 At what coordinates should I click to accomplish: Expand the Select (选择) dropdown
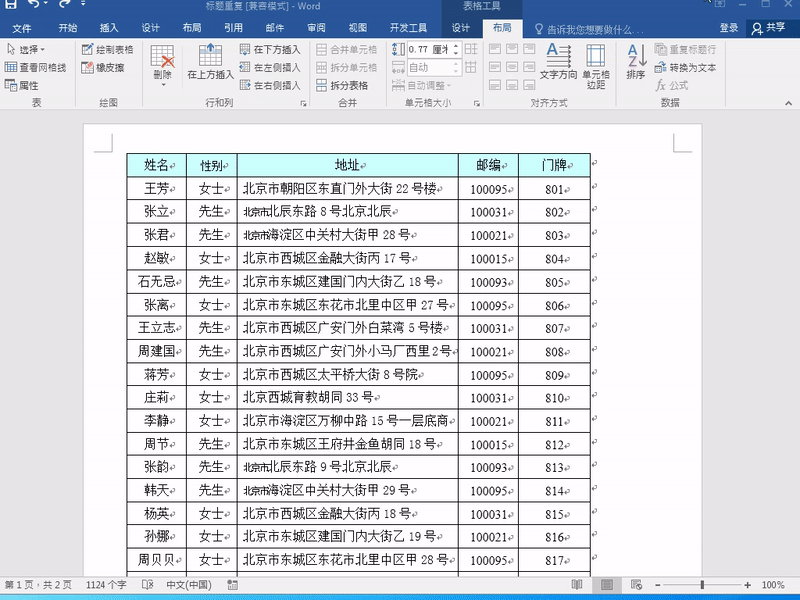(x=27, y=49)
